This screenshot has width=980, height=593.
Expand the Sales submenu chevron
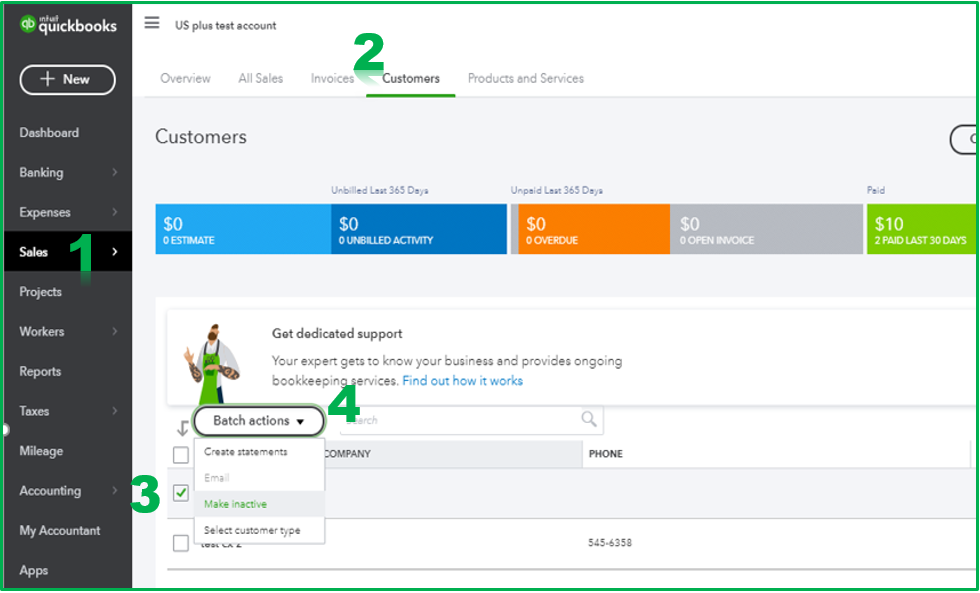point(115,252)
